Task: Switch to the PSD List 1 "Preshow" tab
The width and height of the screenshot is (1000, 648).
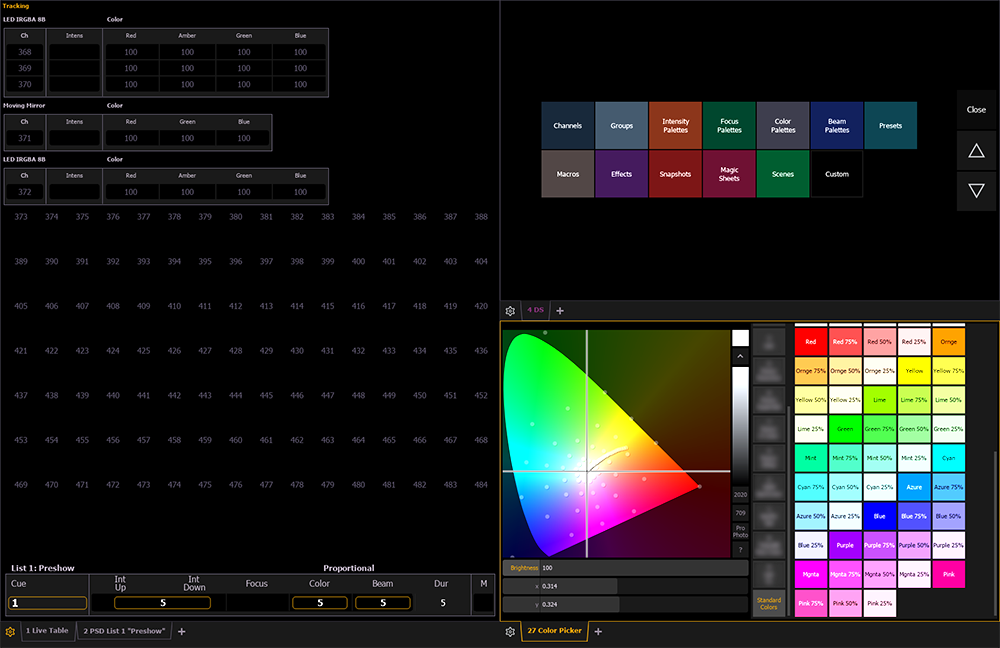Action: point(124,632)
